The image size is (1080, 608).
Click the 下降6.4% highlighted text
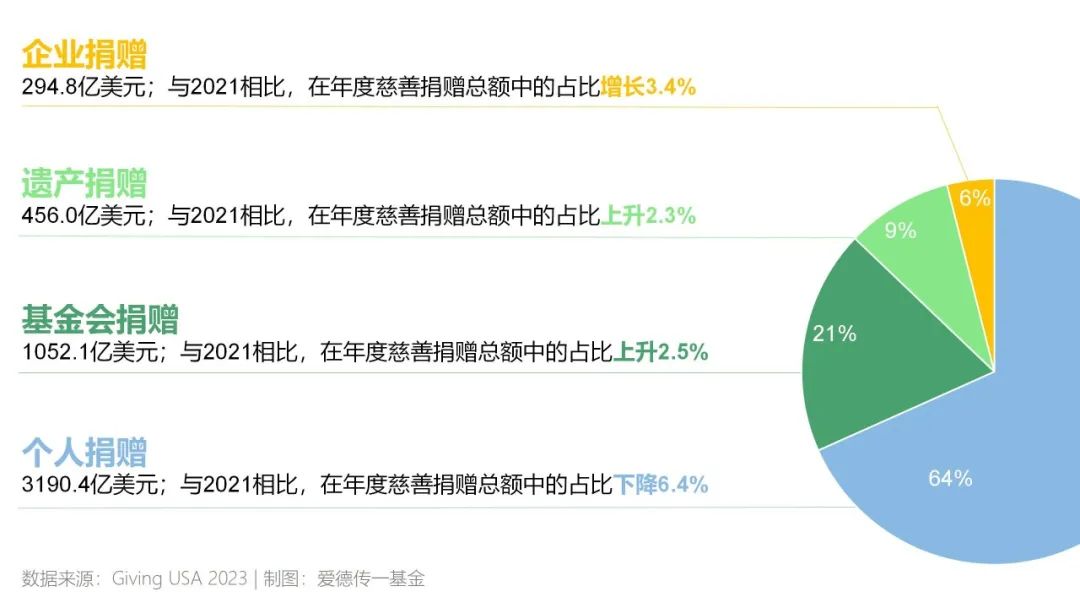(661, 484)
